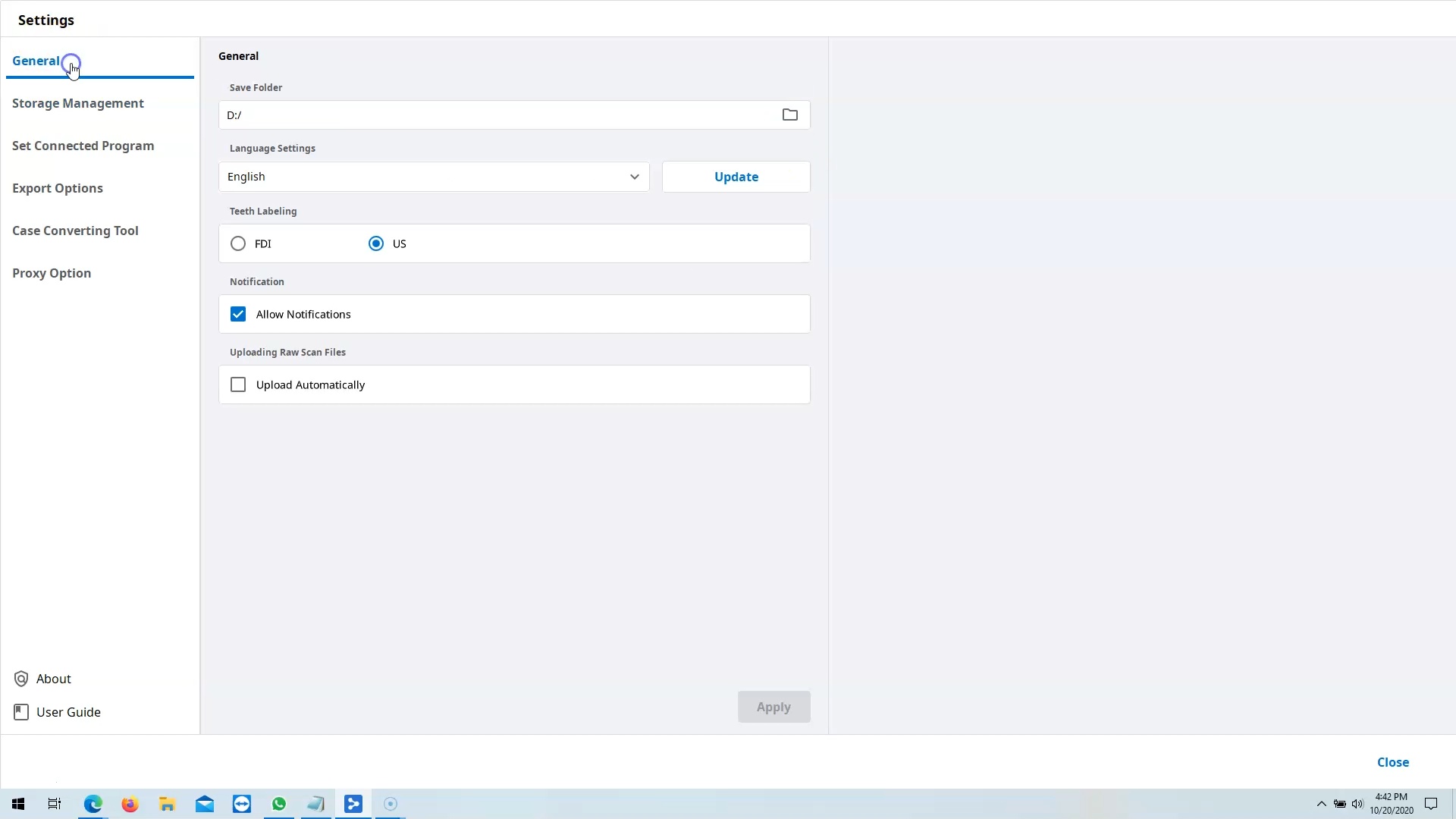The height and width of the screenshot is (819, 1456).
Task: Select the FDI teeth labeling option
Action: click(238, 243)
